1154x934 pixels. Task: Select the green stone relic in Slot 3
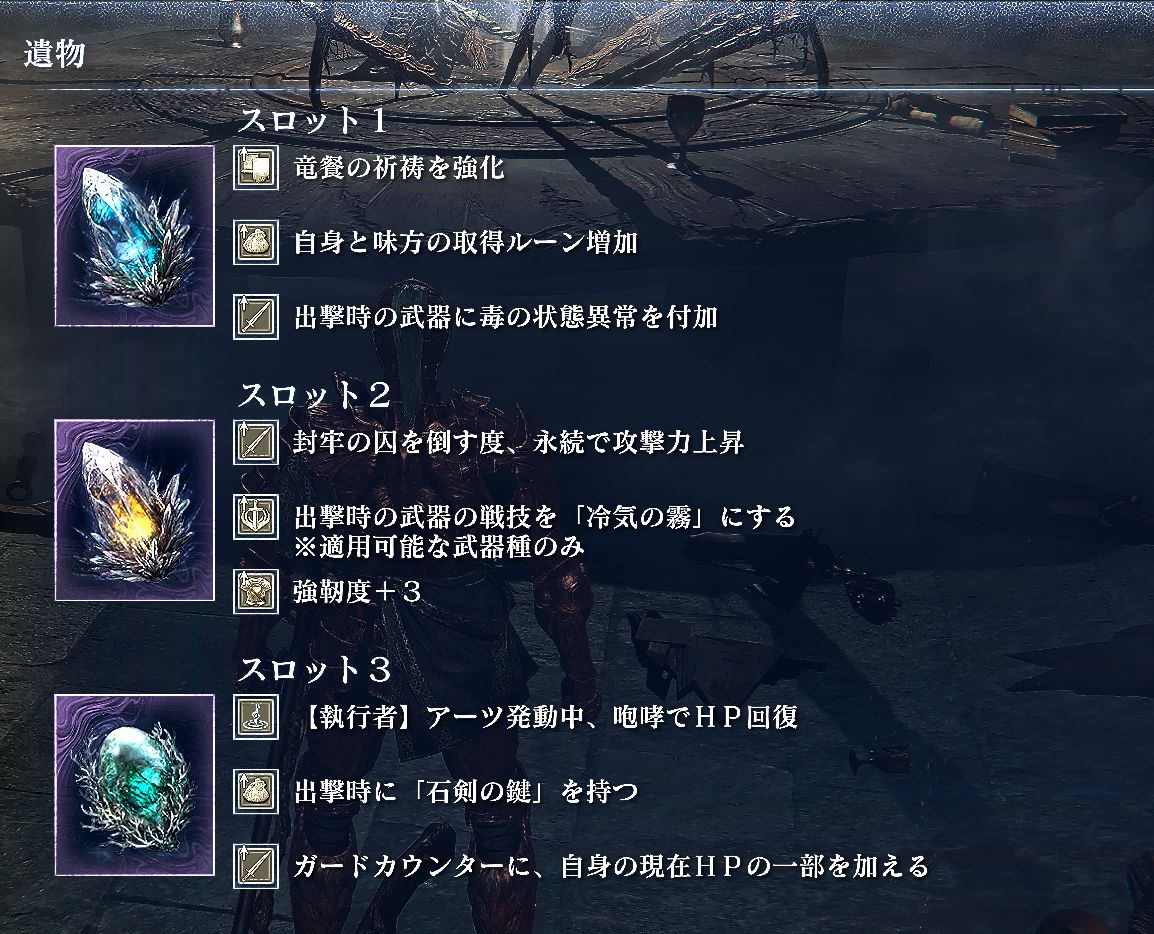[x=135, y=785]
